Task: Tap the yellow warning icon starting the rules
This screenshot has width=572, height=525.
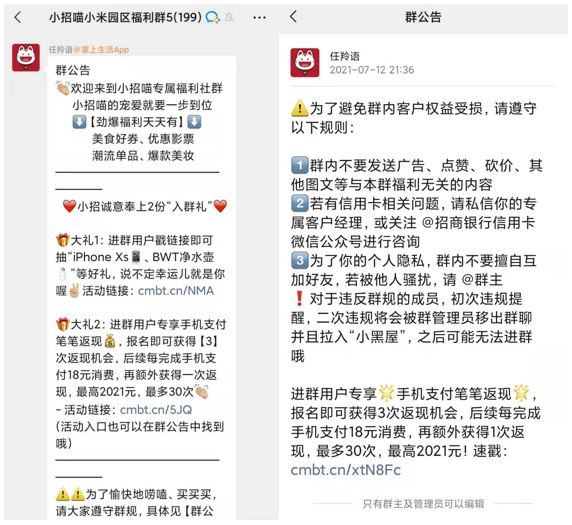Action: click(x=299, y=108)
